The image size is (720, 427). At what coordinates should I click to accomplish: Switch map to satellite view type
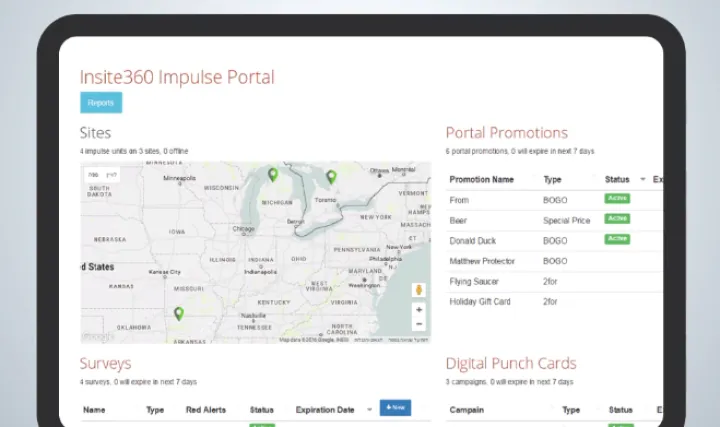111,175
